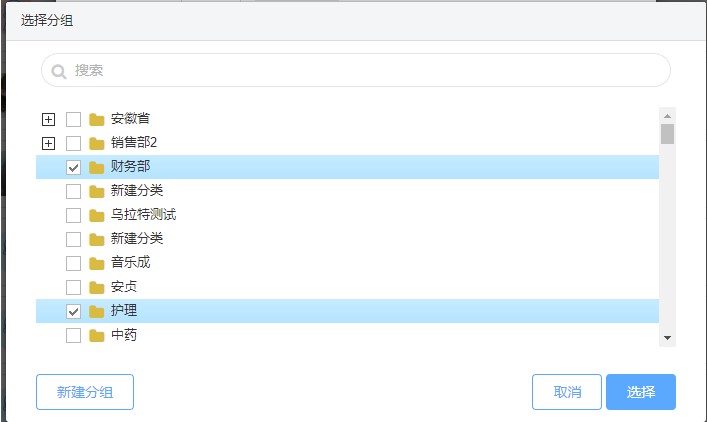Click the folder icon next to 安贞
Viewport: 707px width, 422px height.
point(97,287)
